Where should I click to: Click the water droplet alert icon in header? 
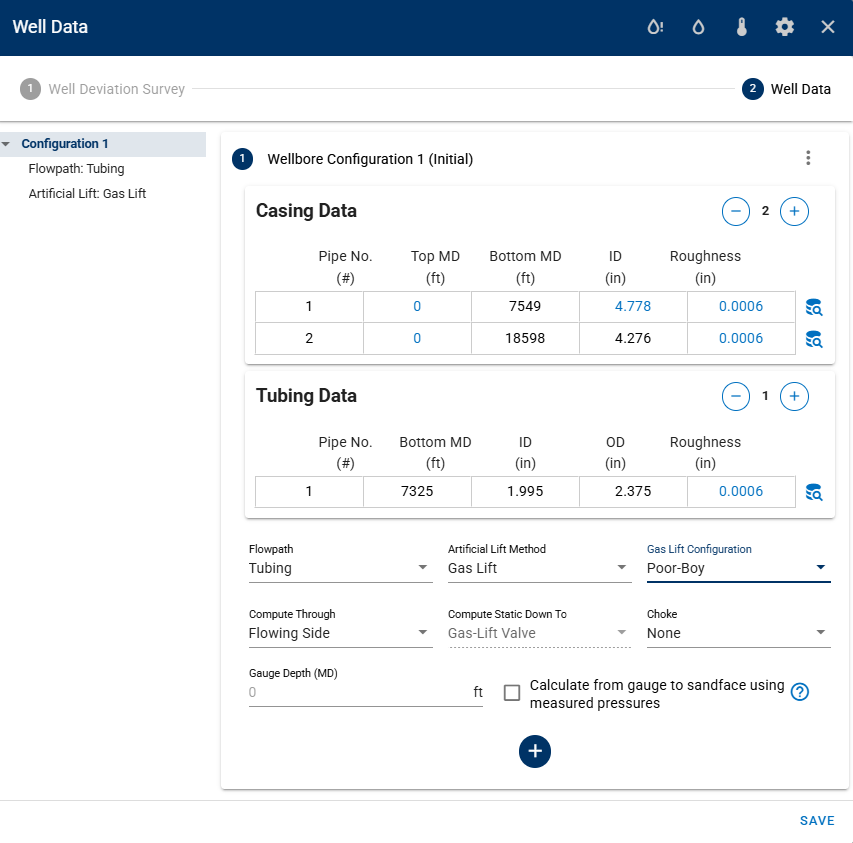coord(654,27)
